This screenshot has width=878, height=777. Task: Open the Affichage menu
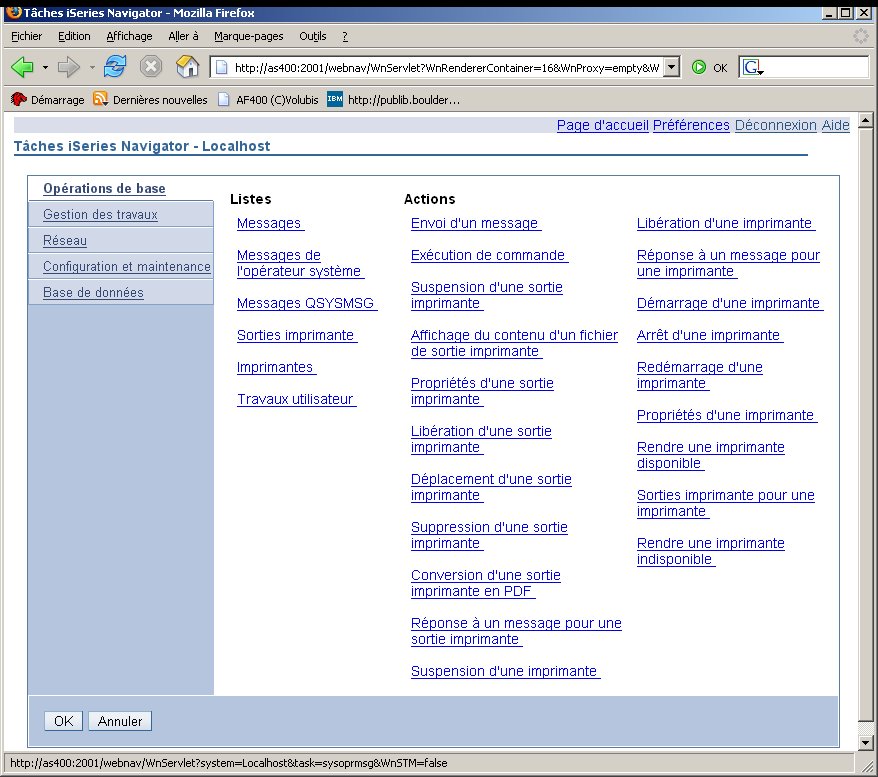(129, 36)
